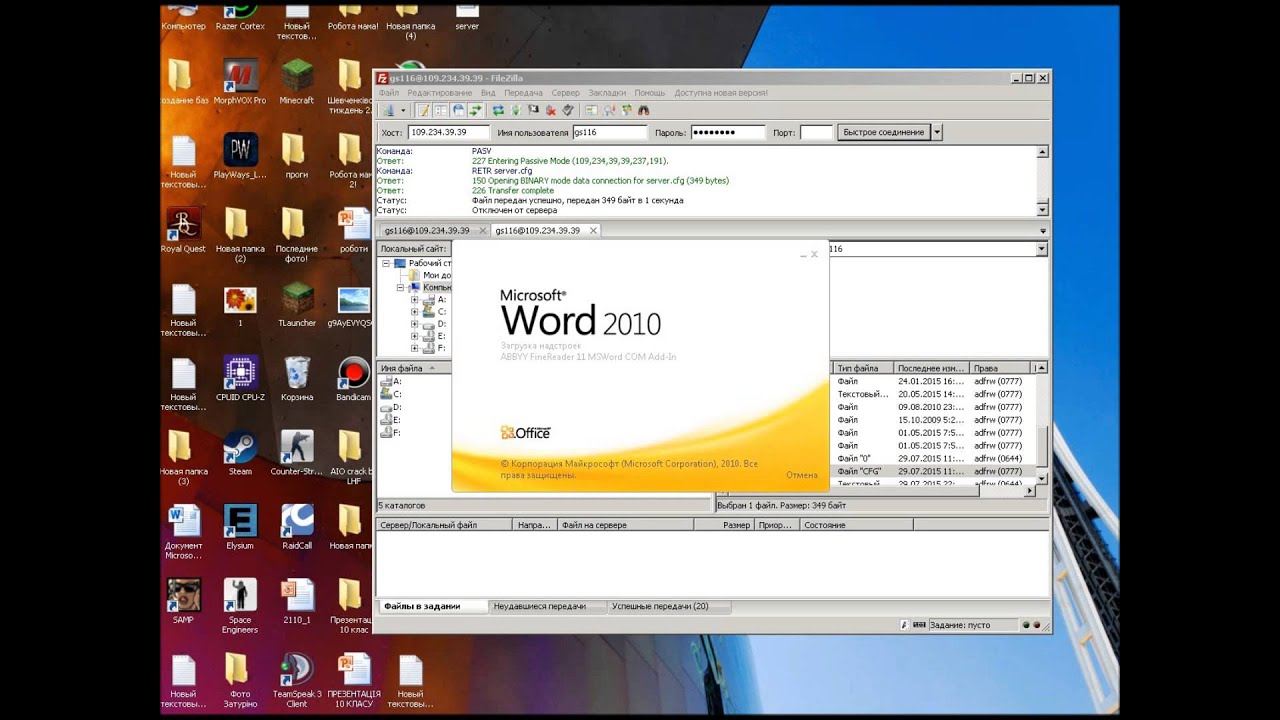
Task: Click the Быстрое соединение button
Action: click(x=883, y=132)
